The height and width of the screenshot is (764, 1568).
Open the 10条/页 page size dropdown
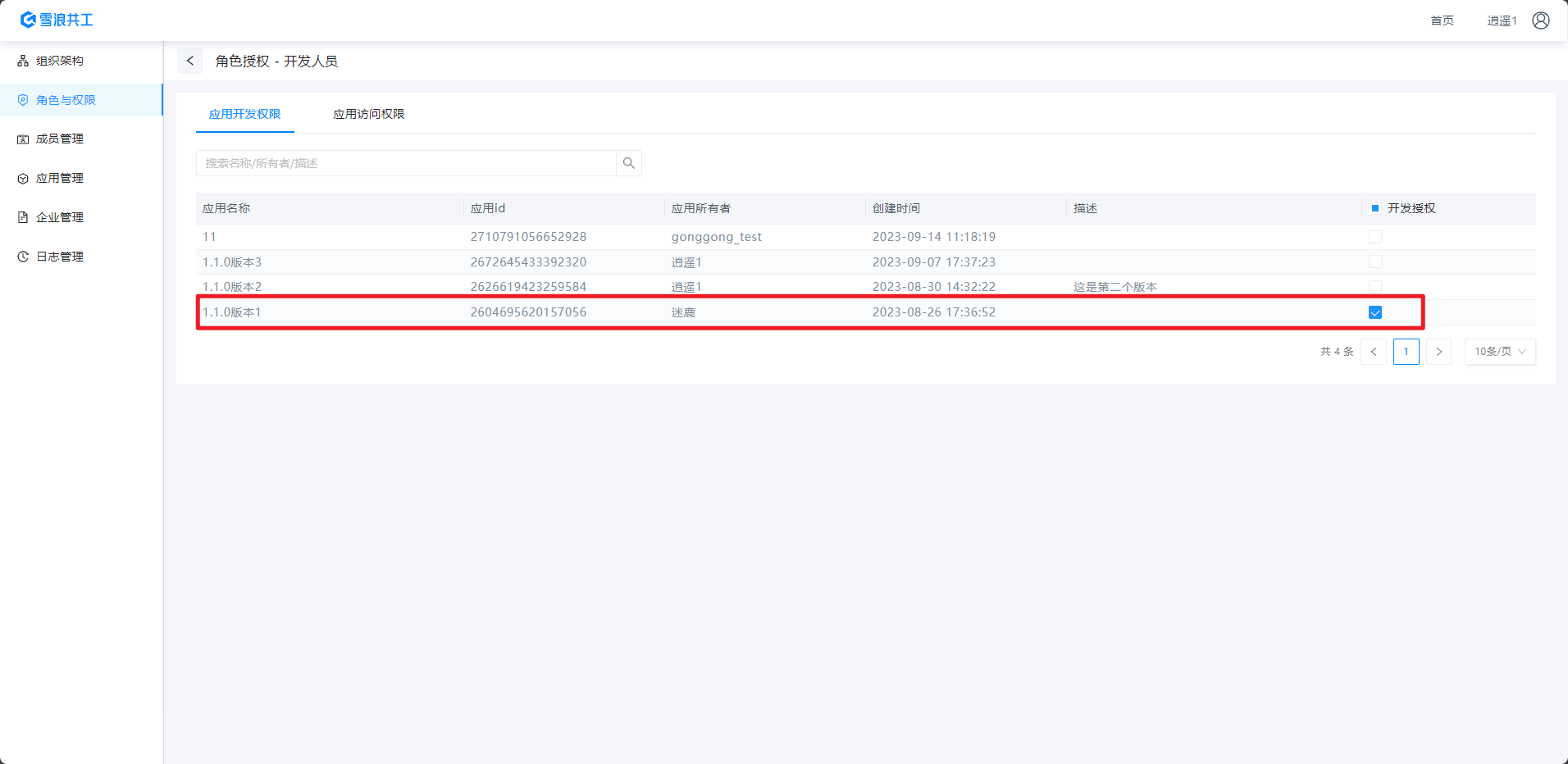point(1500,352)
